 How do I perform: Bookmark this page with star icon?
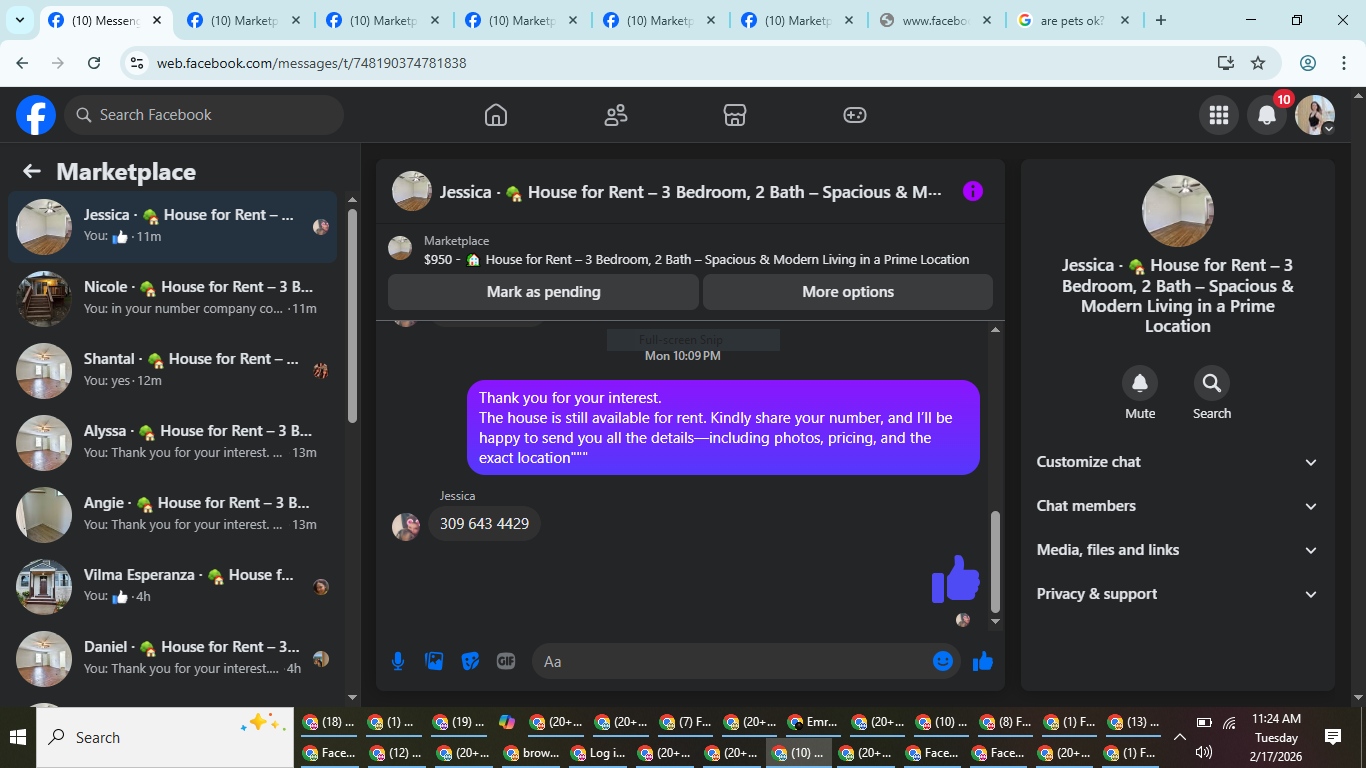(1258, 63)
